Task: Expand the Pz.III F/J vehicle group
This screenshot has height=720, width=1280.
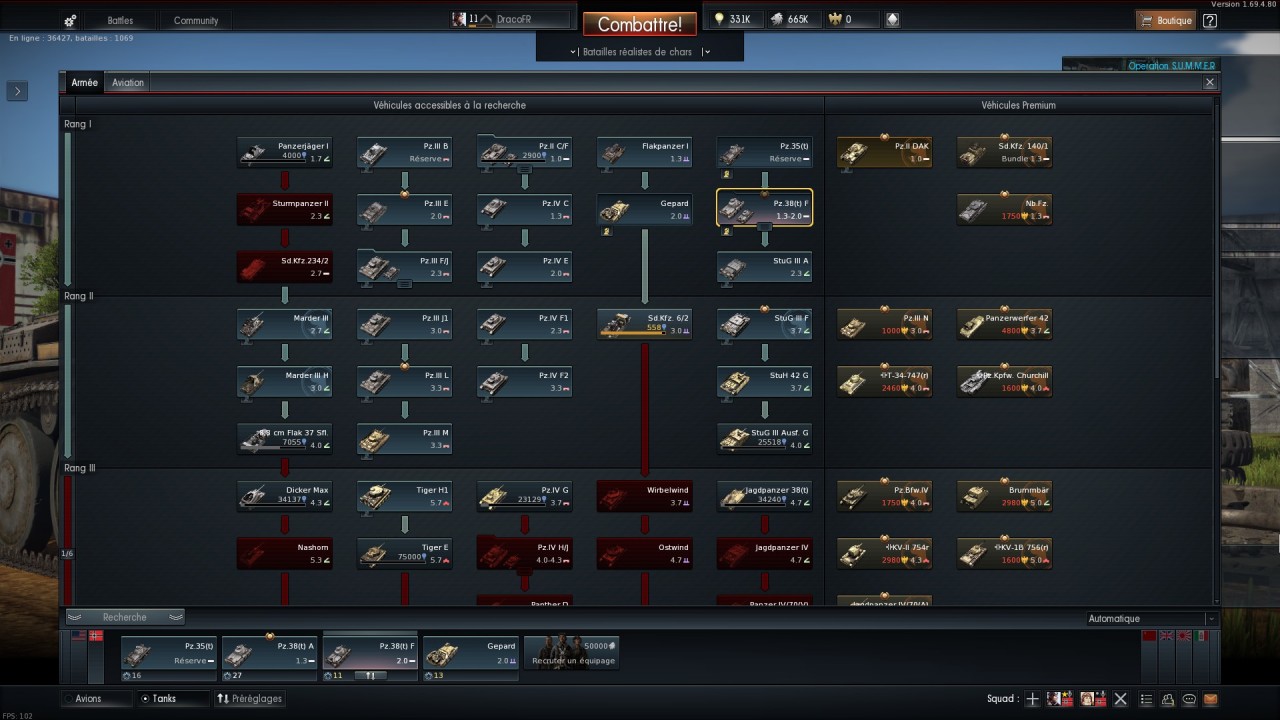Action: [x=405, y=266]
